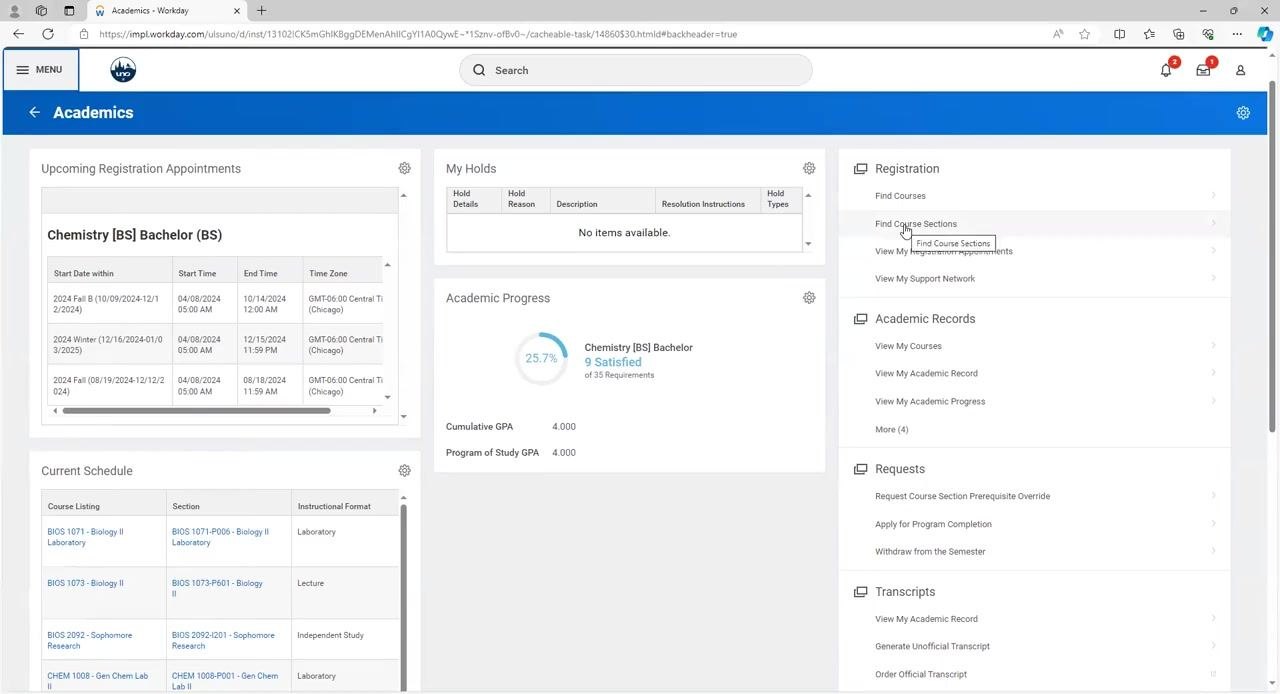Click the Find Course Sections link
Viewport: 1280px width, 694px height.
click(x=916, y=224)
